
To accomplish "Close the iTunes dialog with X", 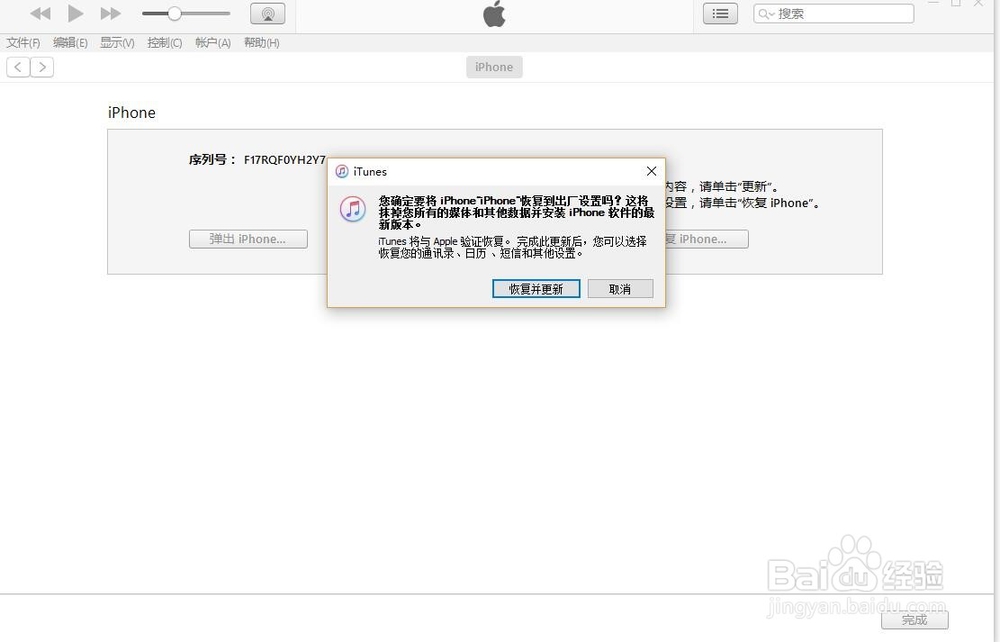I will tap(651, 171).
